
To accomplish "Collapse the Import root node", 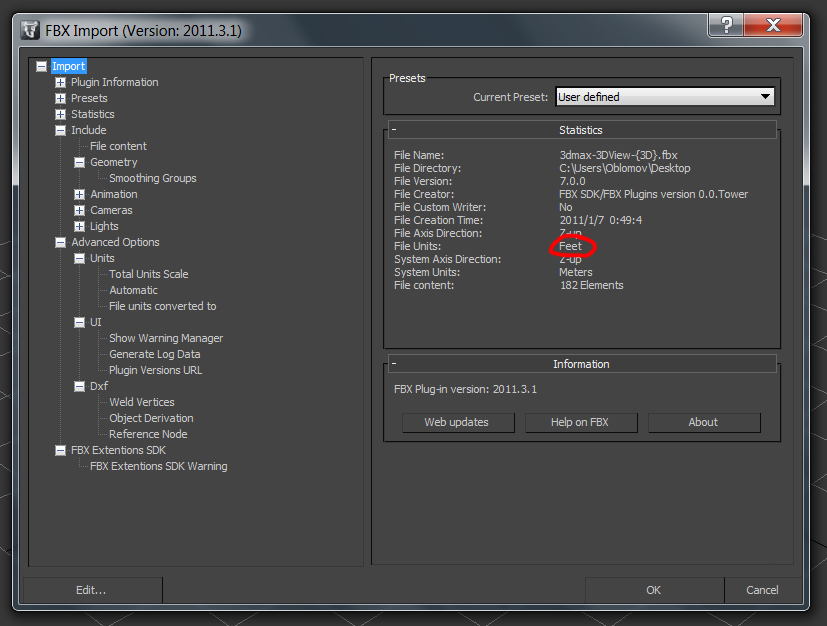I will (41, 66).
